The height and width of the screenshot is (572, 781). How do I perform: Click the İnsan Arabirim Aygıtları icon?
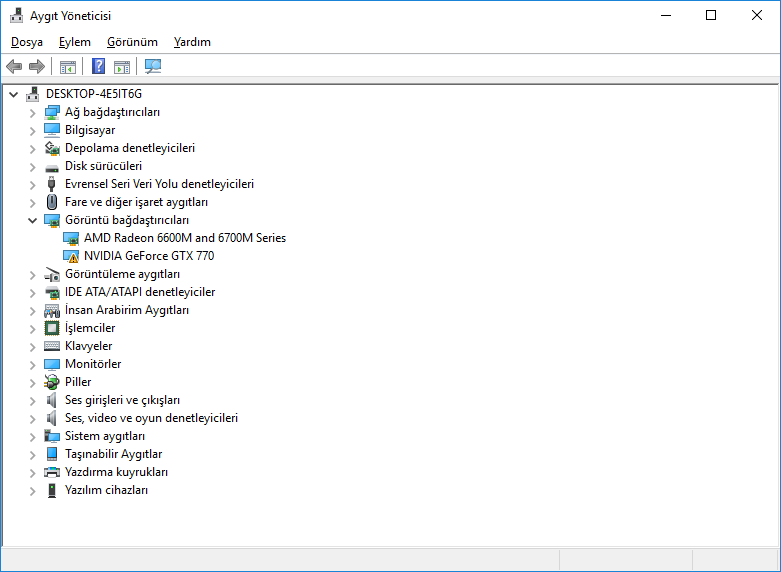[x=52, y=310]
